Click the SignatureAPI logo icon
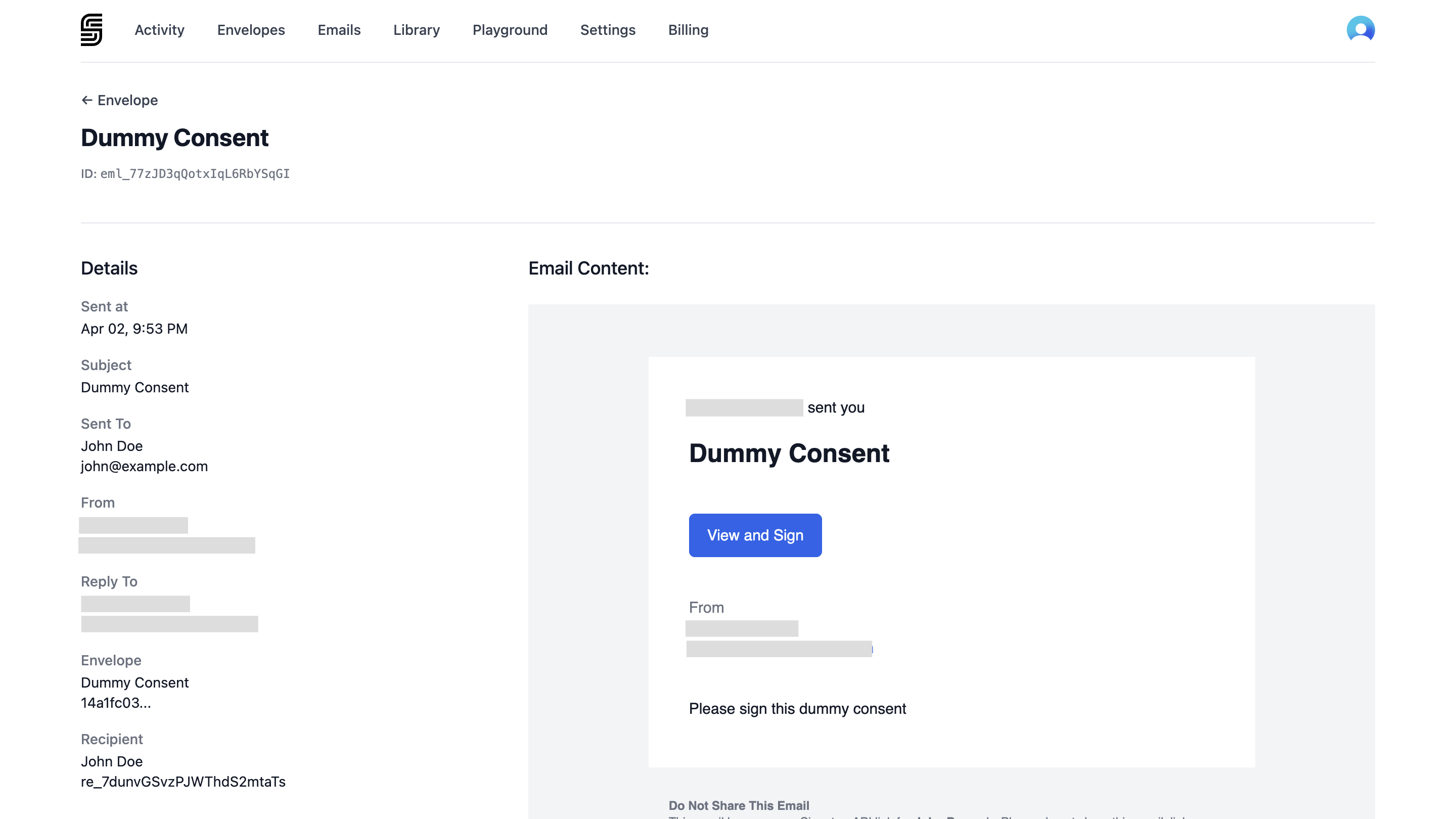The height and width of the screenshot is (819, 1456). pyautogui.click(x=91, y=30)
